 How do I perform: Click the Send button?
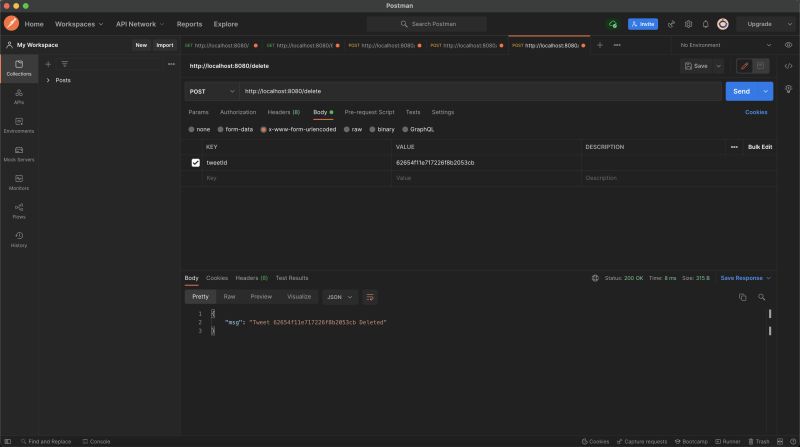[741, 91]
